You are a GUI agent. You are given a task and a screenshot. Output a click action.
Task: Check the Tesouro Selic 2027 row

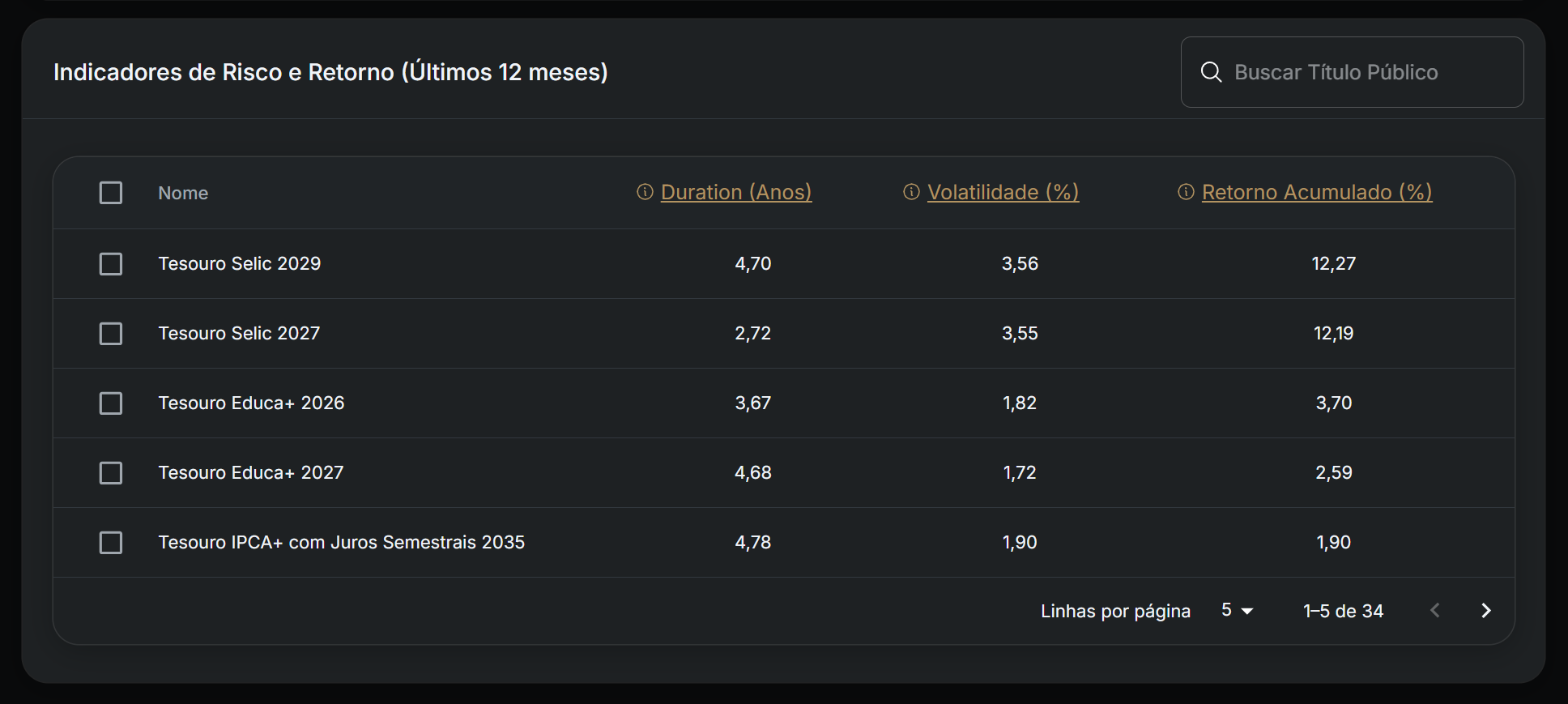pyautogui.click(x=111, y=334)
